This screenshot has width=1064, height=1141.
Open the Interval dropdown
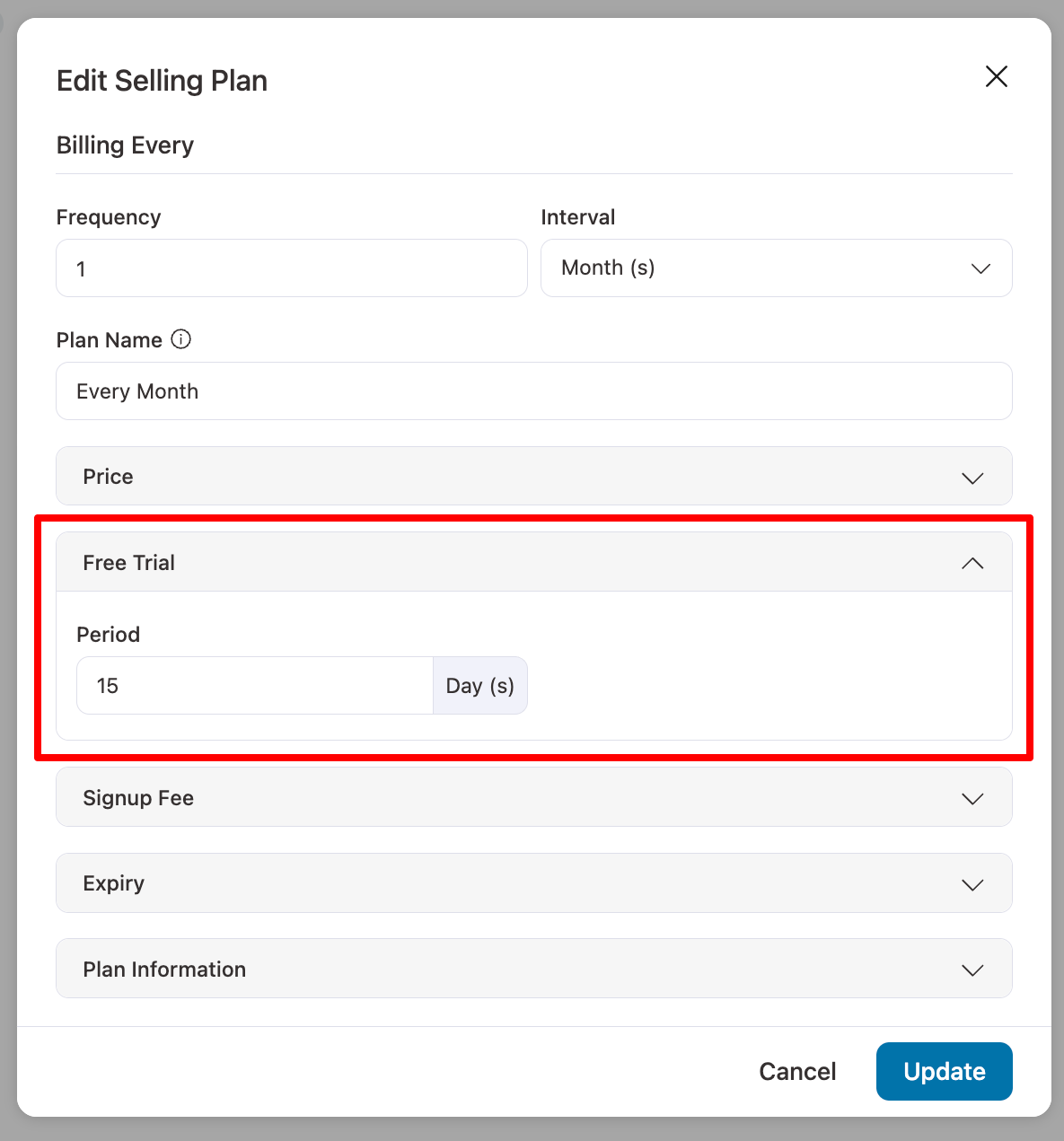[776, 268]
